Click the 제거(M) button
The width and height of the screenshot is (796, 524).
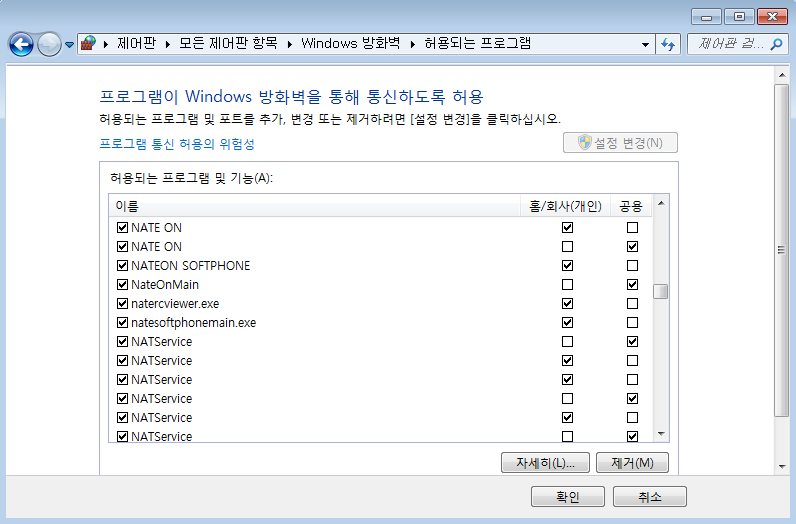point(633,463)
